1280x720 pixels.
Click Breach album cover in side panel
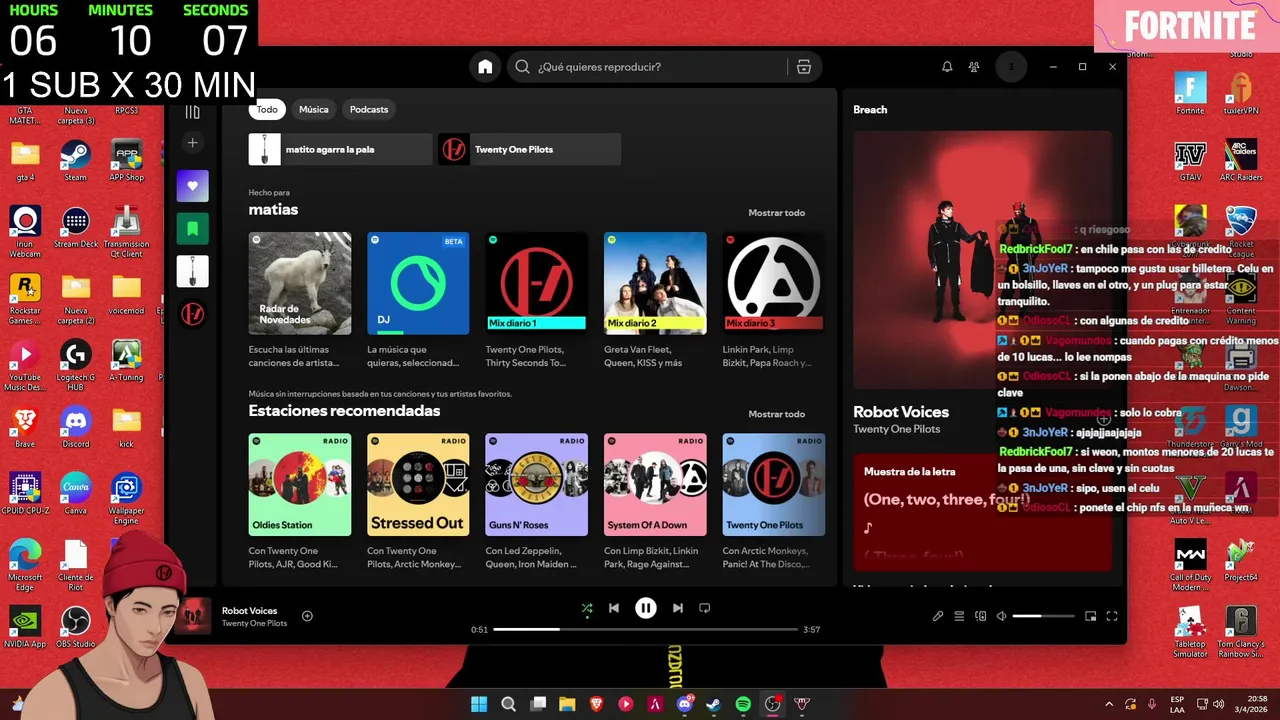(982, 260)
